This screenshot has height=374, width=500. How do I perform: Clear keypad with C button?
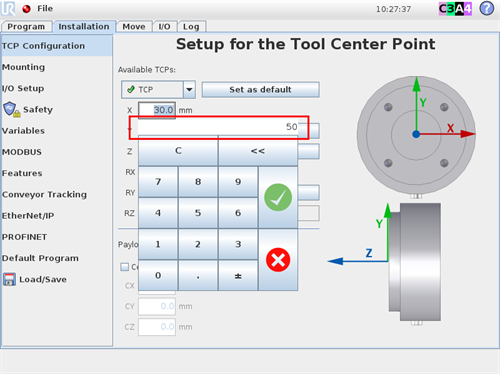point(178,151)
